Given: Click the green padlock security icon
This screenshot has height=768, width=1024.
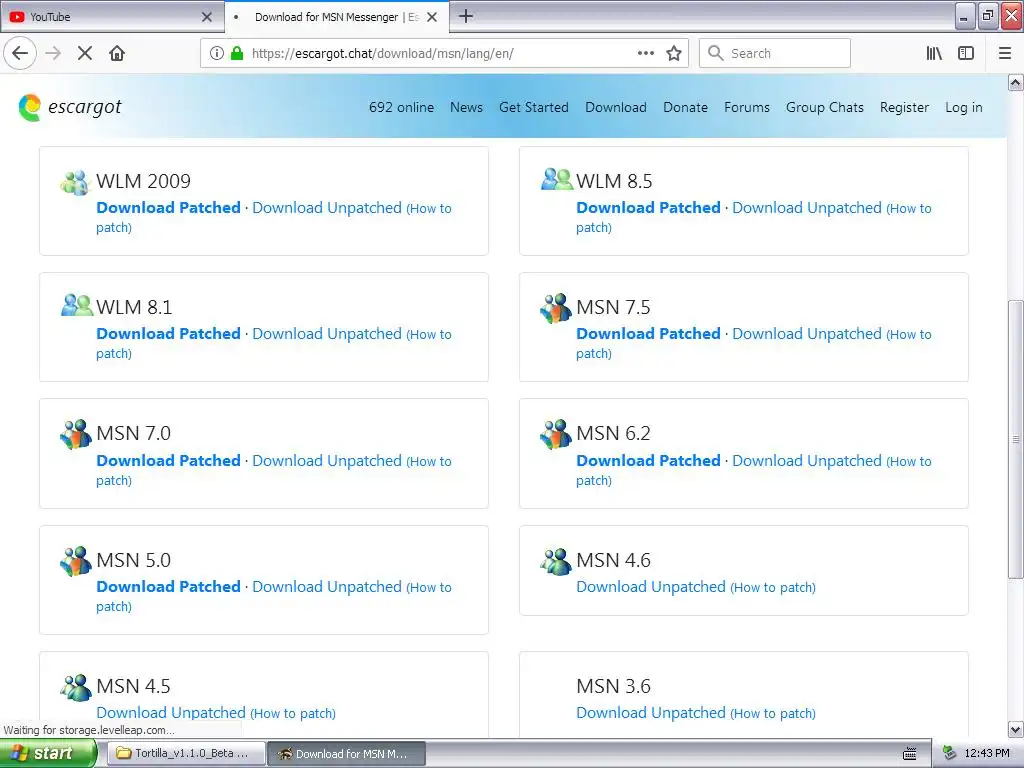Looking at the screenshot, I should (237, 53).
